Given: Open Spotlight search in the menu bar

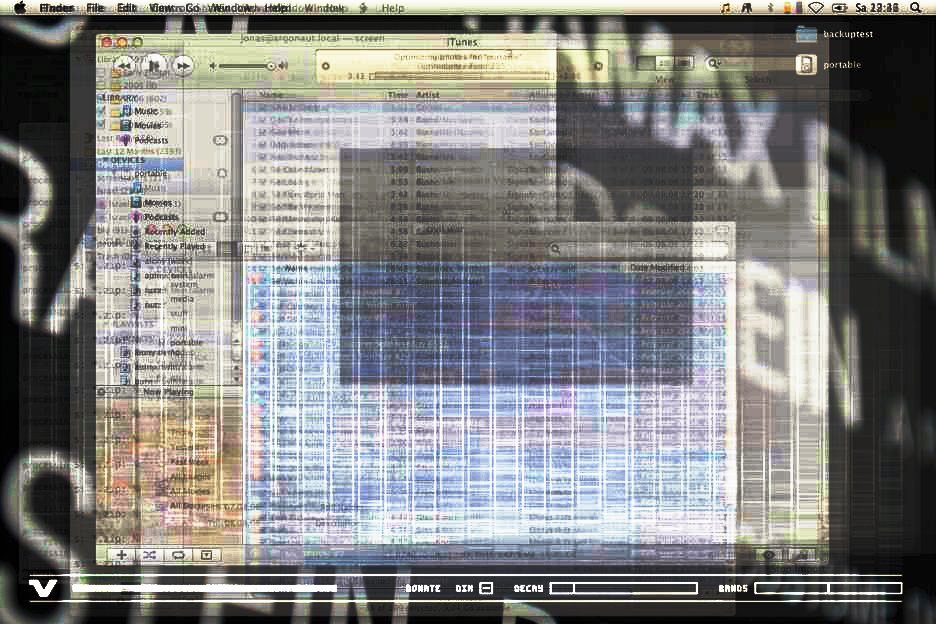Looking at the screenshot, I should click(916, 8).
